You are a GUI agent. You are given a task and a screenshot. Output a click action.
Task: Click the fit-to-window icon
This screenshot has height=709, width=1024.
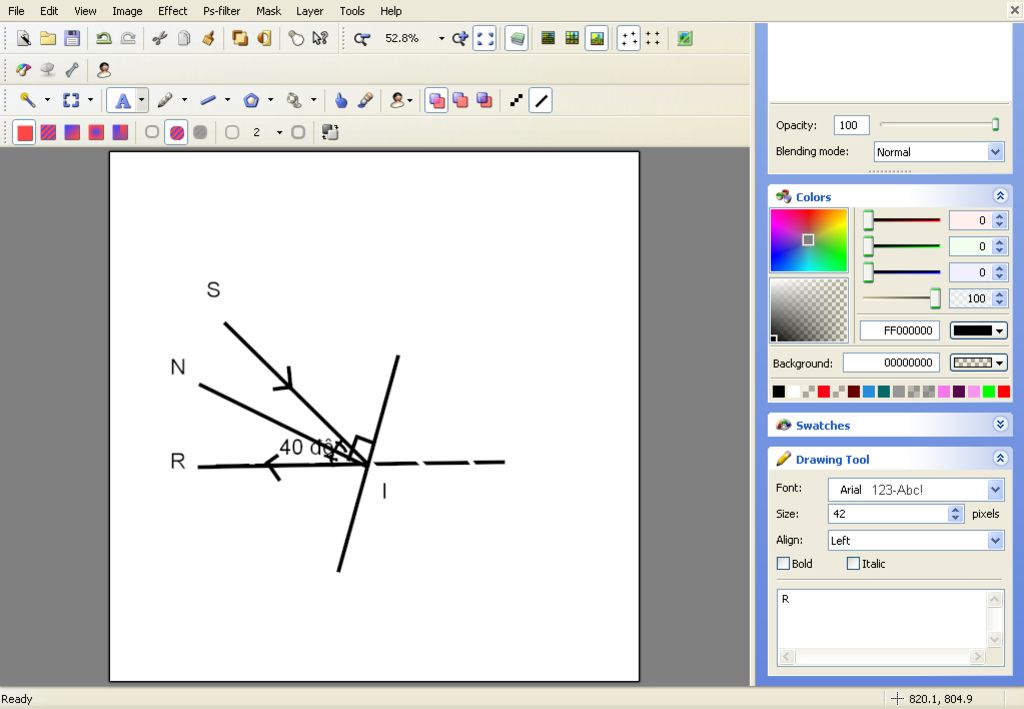(x=485, y=39)
